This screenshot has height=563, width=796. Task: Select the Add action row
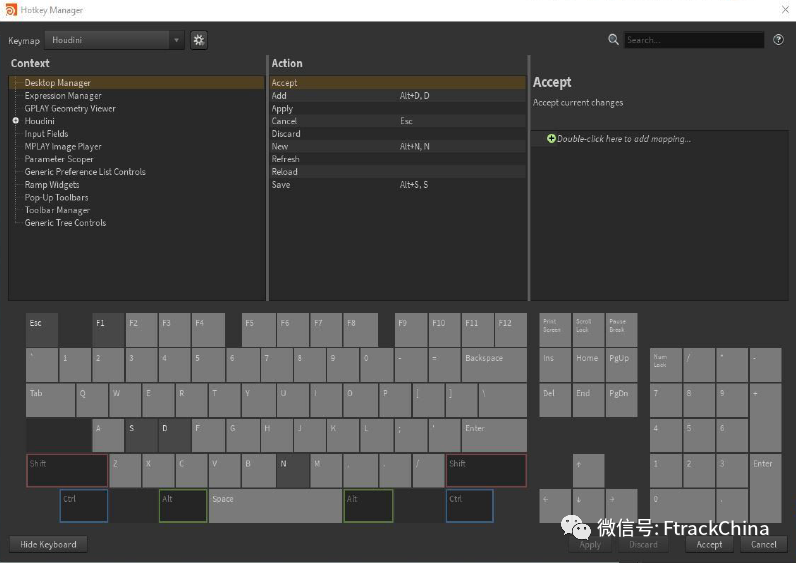click(x=398, y=95)
